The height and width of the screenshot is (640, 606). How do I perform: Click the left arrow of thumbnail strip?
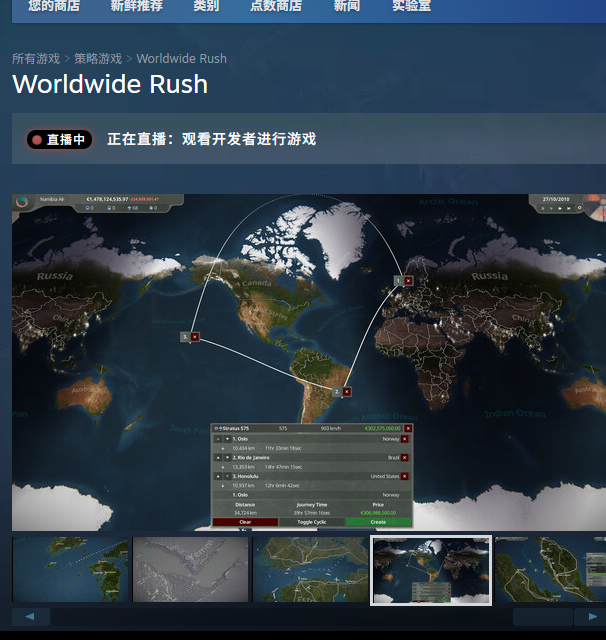pyautogui.click(x=31, y=617)
